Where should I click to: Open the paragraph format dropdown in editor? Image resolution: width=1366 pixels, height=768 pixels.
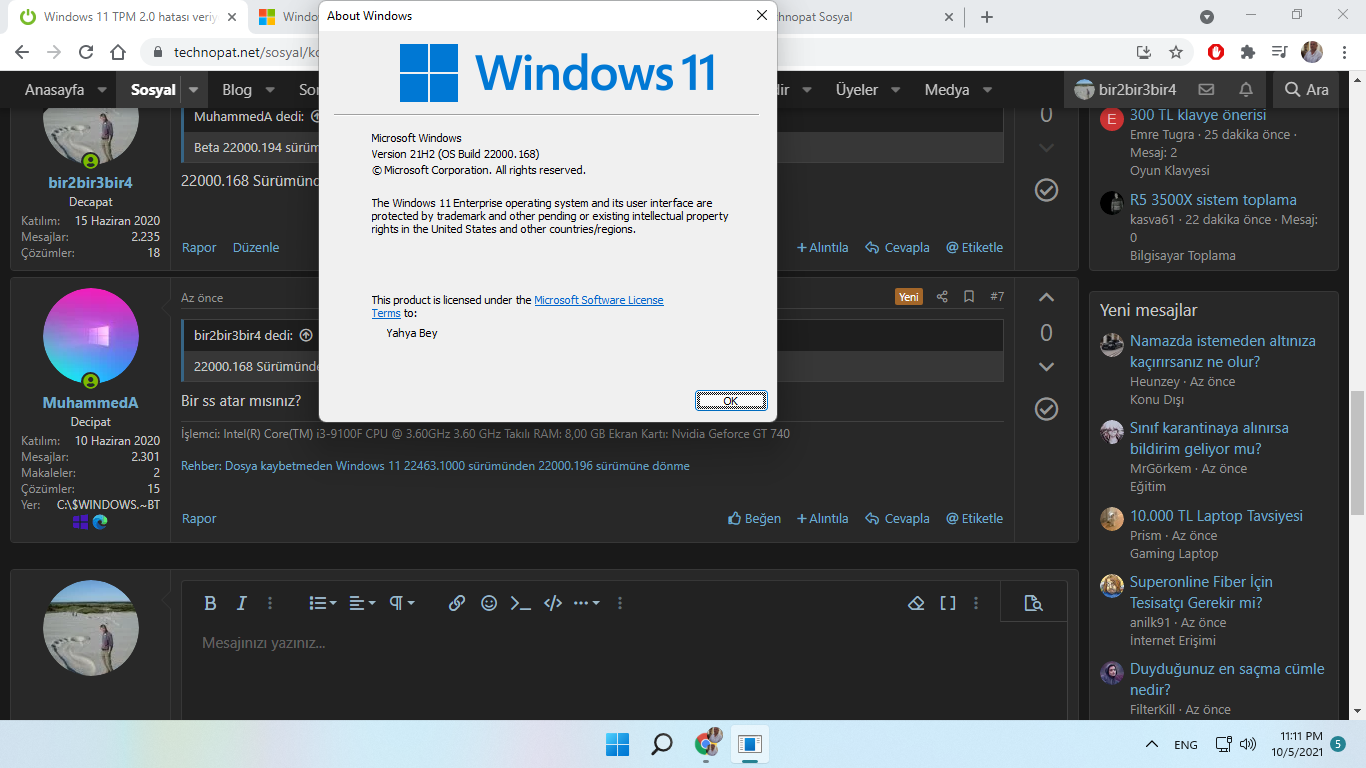(402, 603)
